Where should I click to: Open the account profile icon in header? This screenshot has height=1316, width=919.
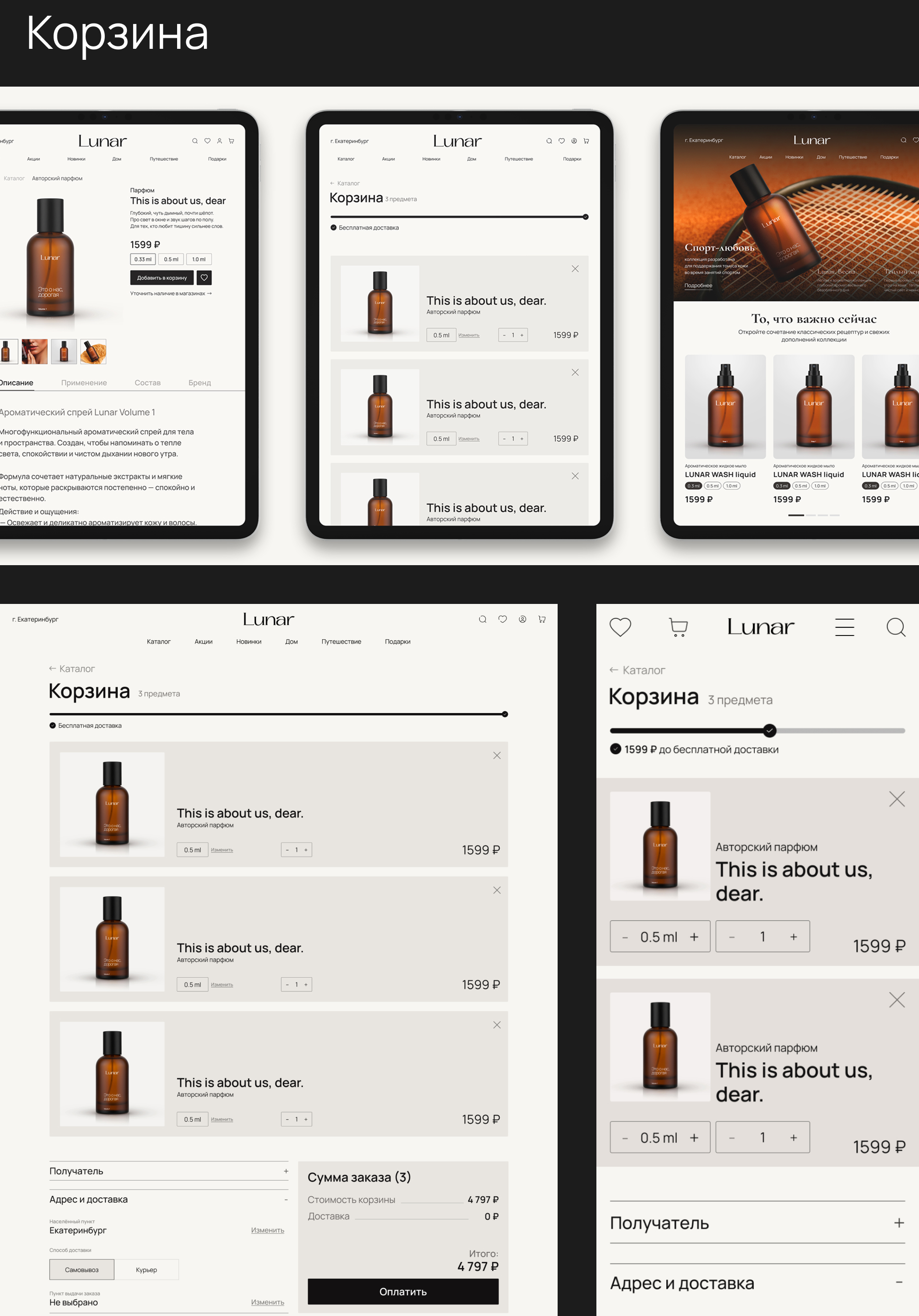click(522, 619)
